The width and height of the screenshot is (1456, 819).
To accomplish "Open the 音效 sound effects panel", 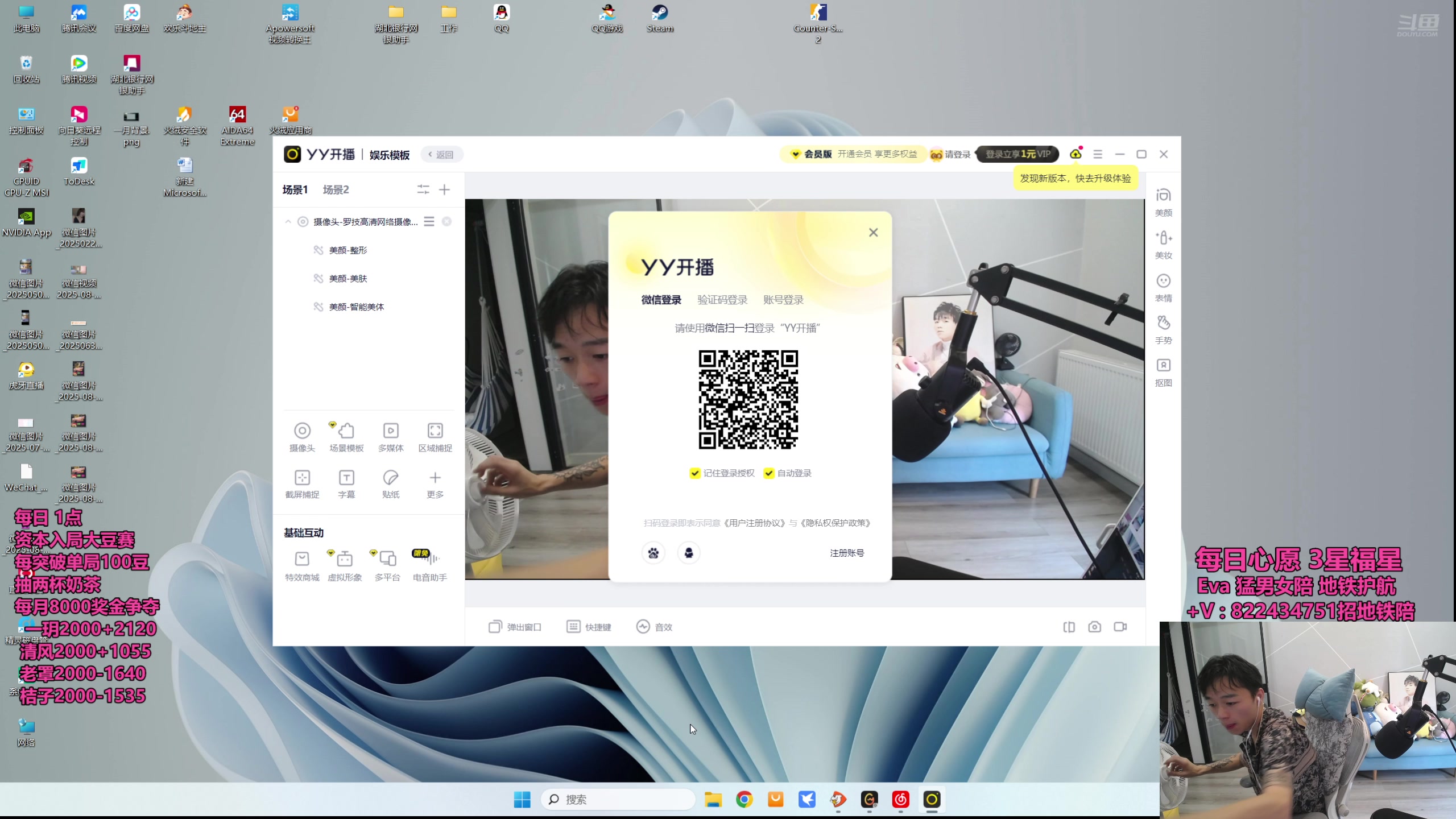I will [x=654, y=627].
